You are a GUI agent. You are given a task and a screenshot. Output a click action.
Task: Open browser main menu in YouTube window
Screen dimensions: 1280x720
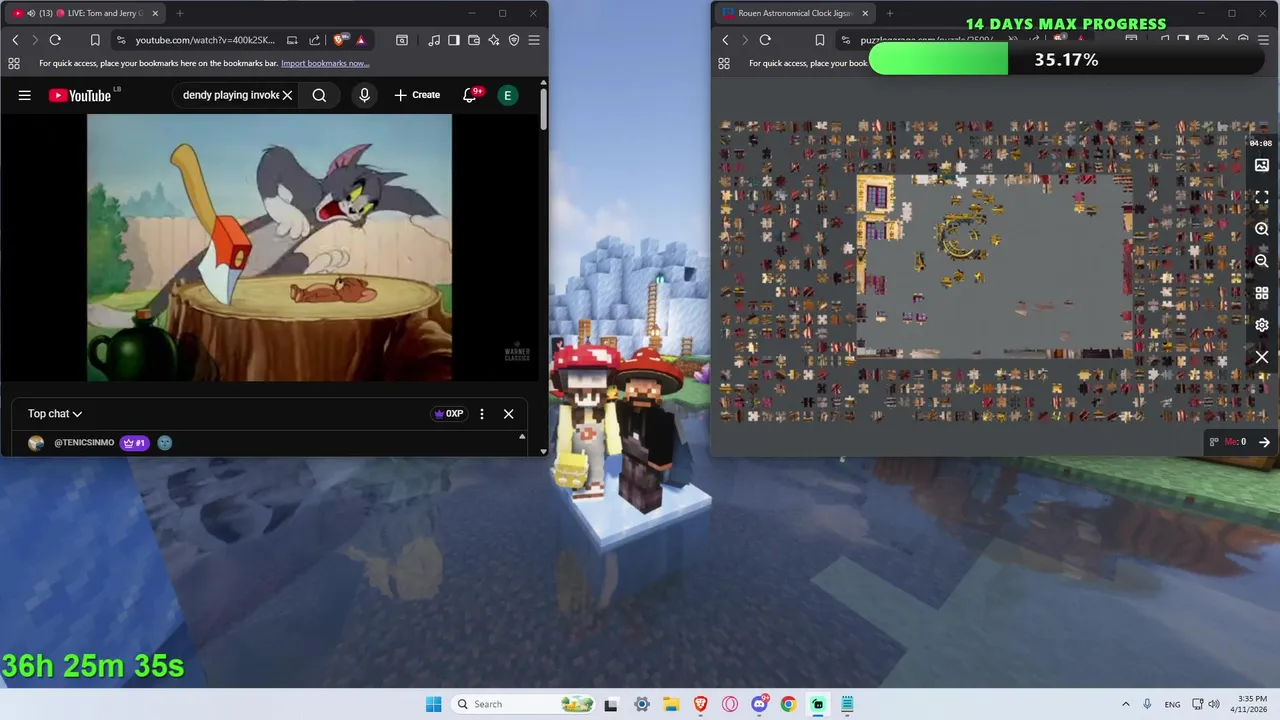click(x=534, y=40)
